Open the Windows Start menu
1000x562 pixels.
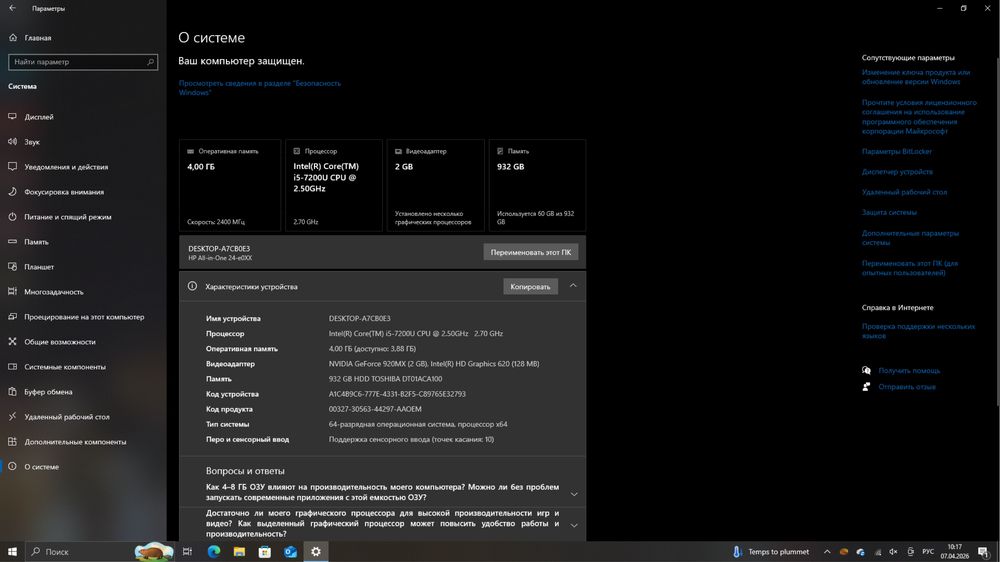12,552
